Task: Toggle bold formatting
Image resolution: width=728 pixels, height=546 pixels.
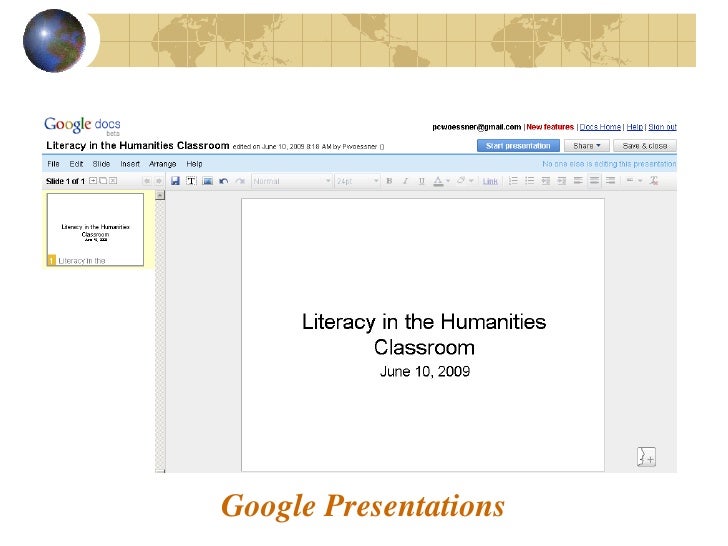Action: (x=389, y=181)
